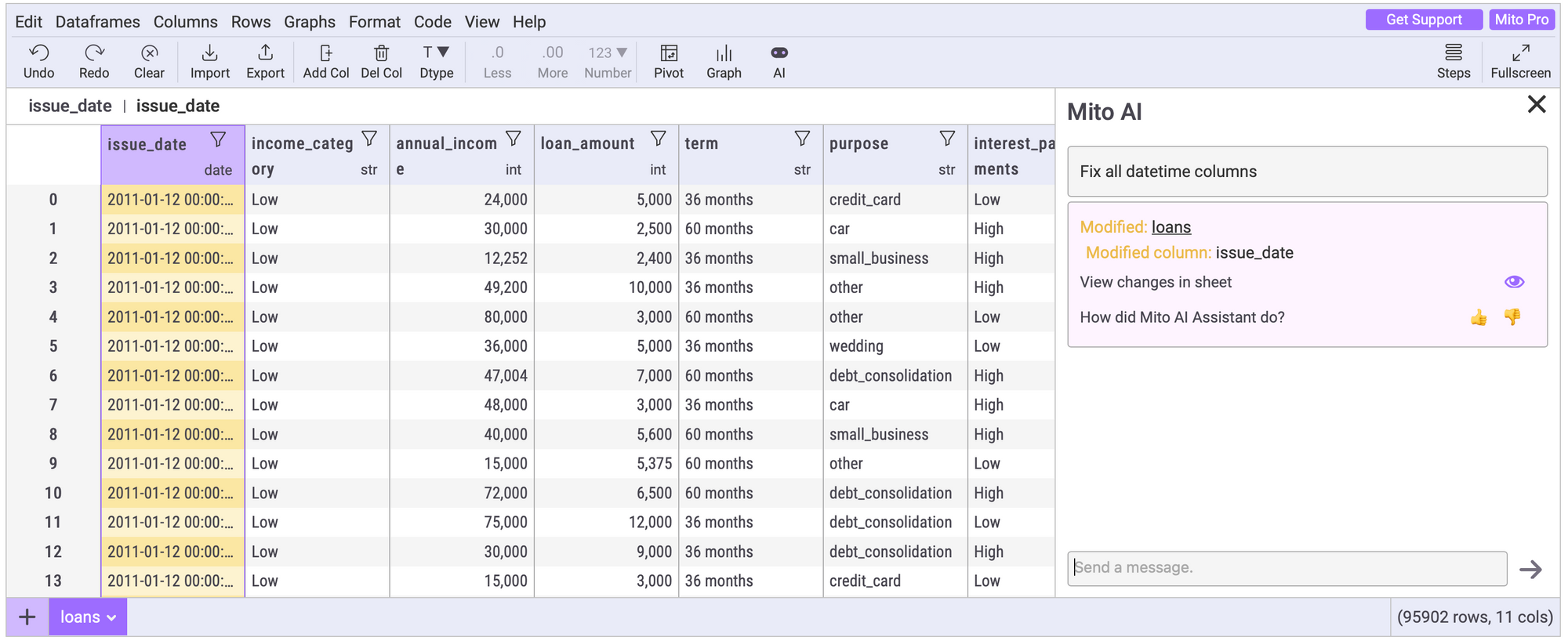Delete column using Del Col icon
Viewport: 1568px width, 644px height.
382,61
